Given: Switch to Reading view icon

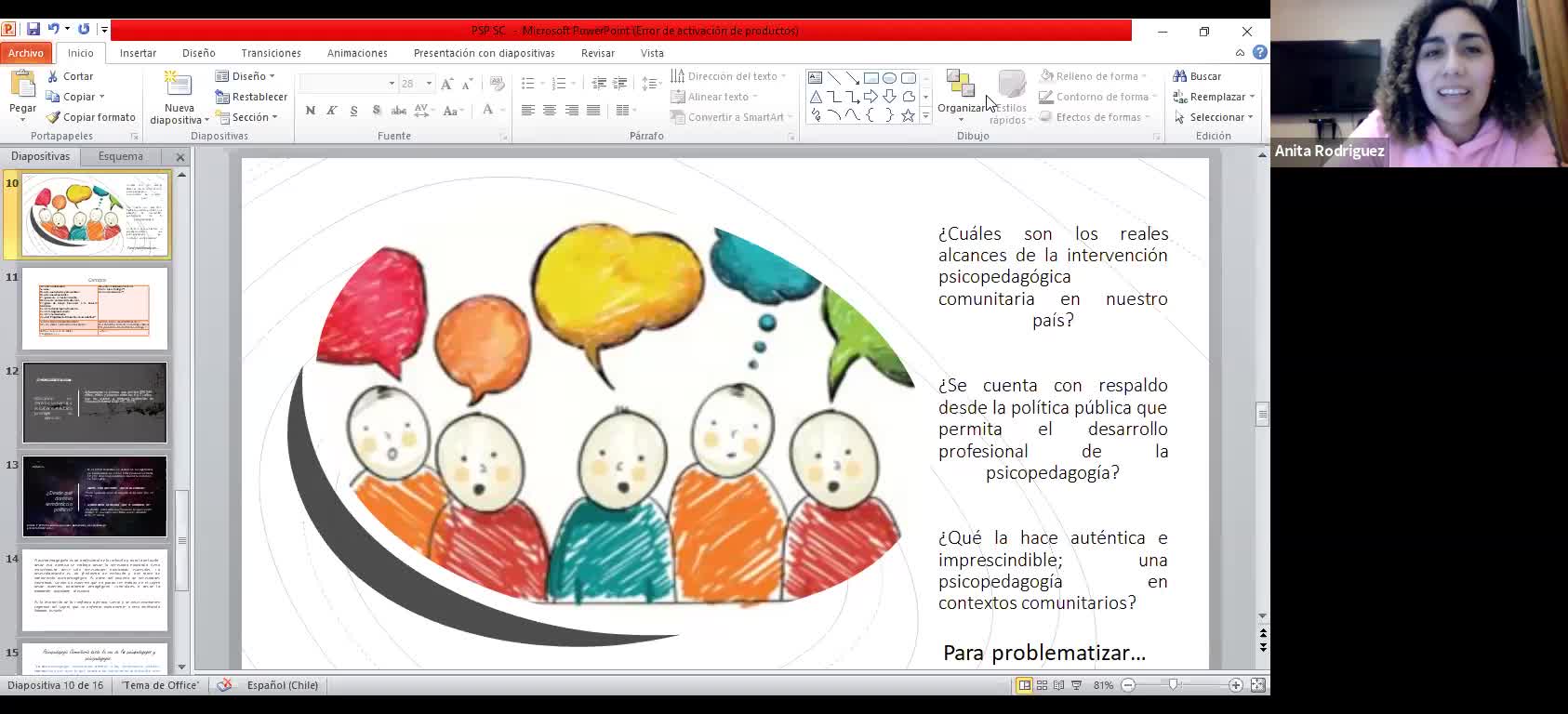Looking at the screenshot, I should point(1059,685).
